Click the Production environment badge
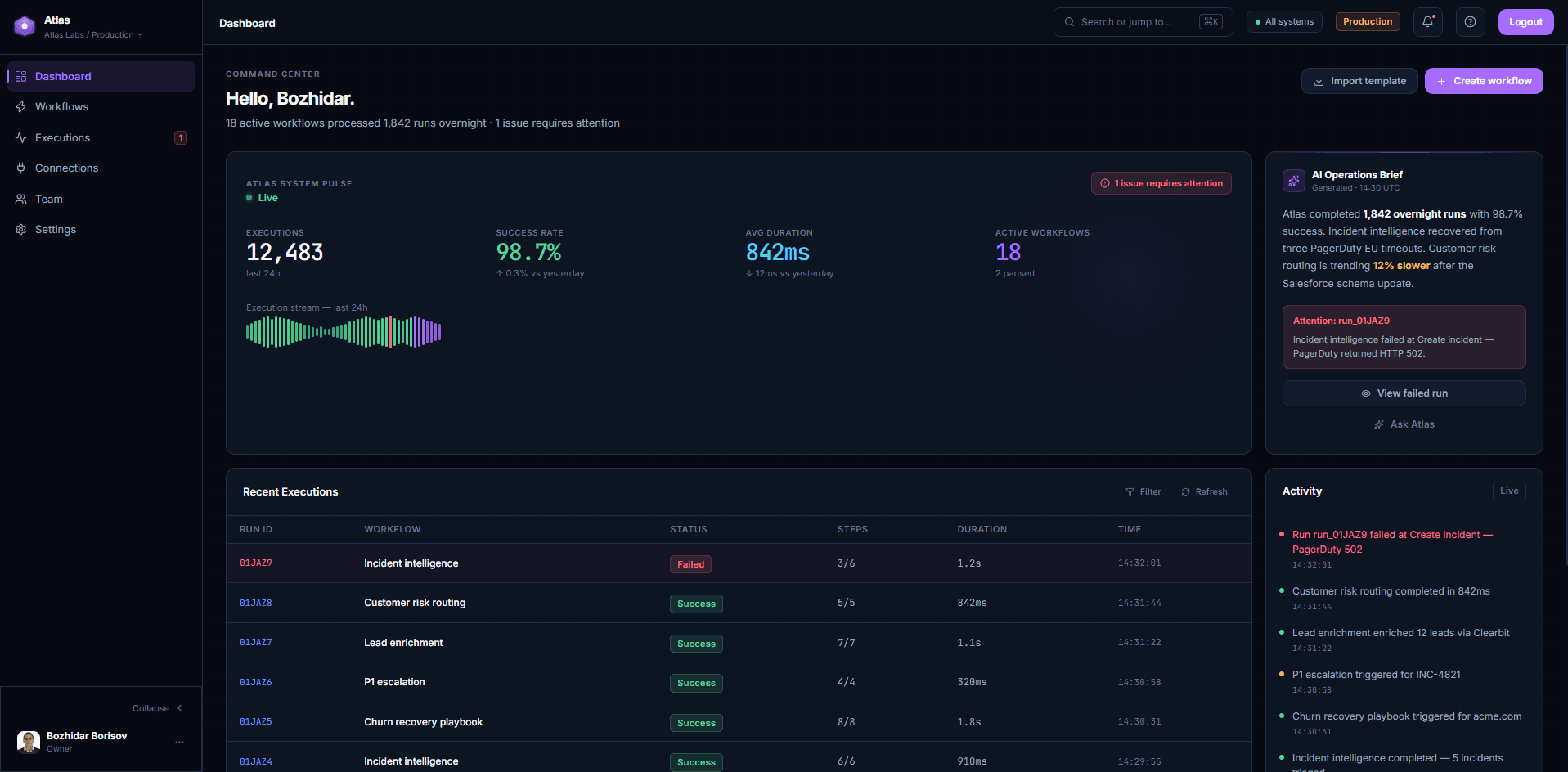Viewport: 1568px width, 772px height. coord(1368,22)
